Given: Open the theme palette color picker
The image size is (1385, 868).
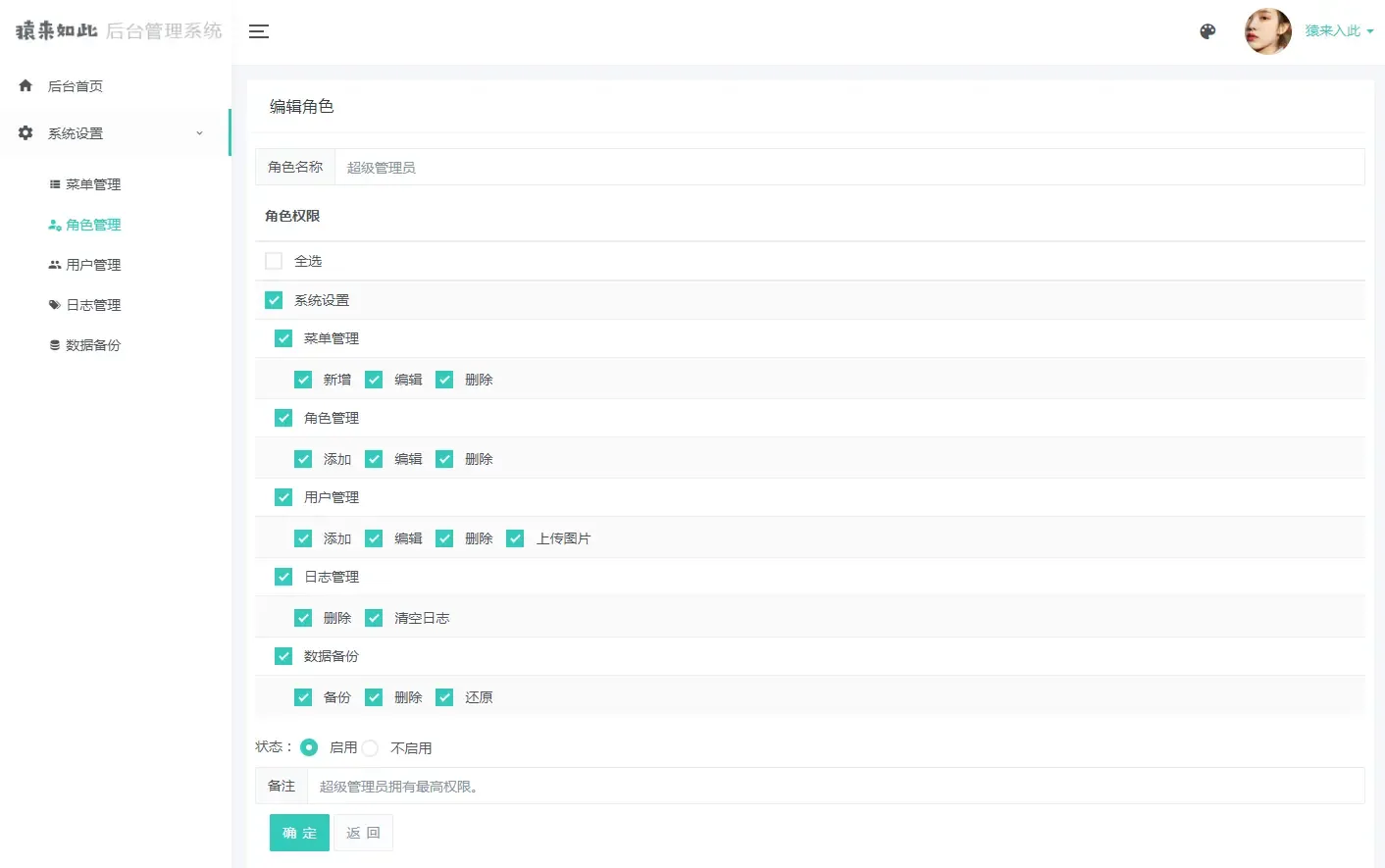Looking at the screenshot, I should pyautogui.click(x=1207, y=31).
